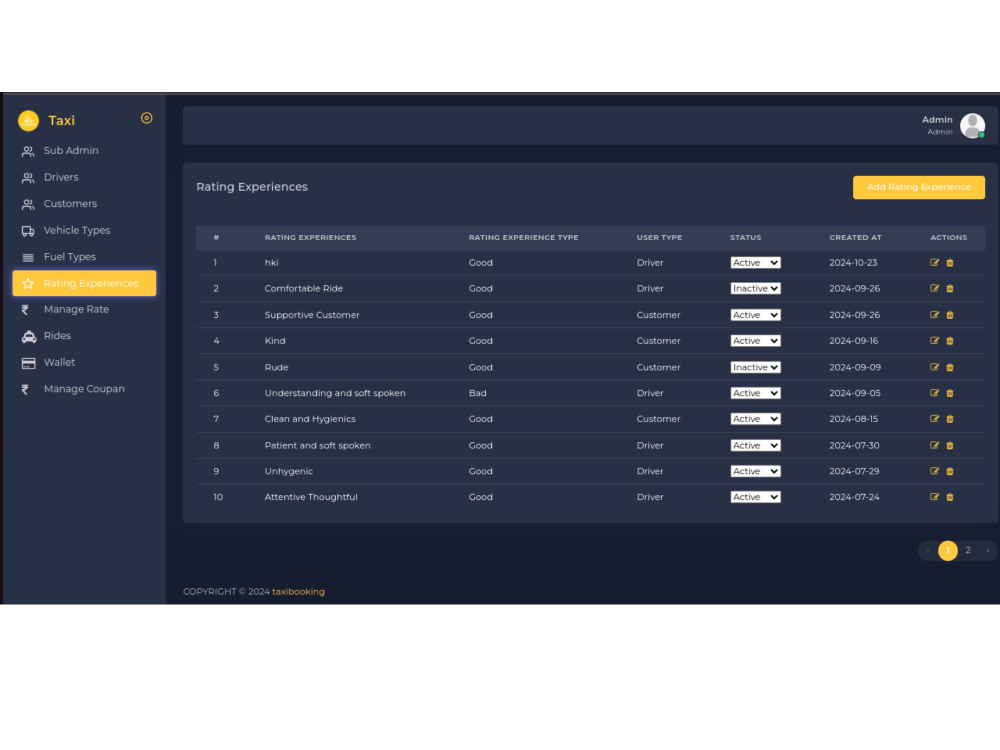
Task: Edit the Supportive Customer row
Action: tap(934, 315)
